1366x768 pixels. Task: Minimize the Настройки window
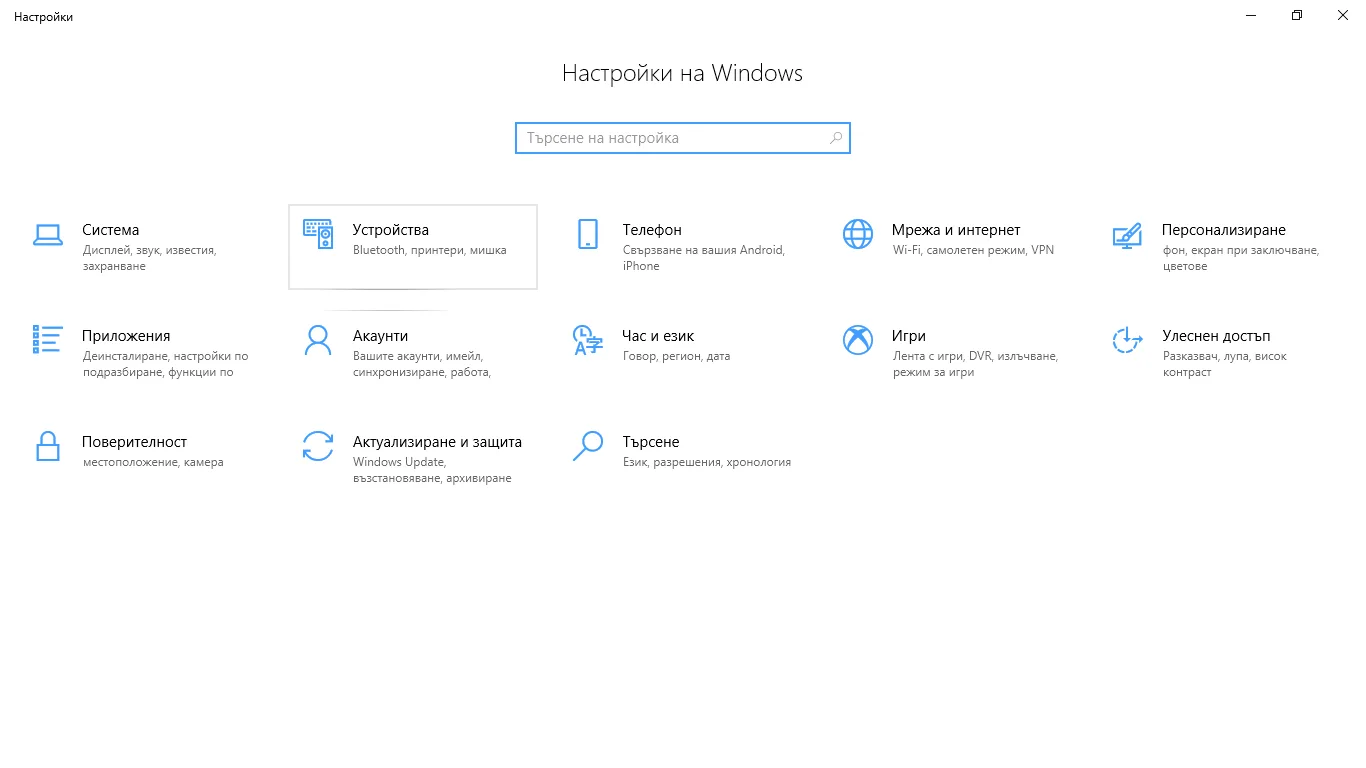click(x=1251, y=16)
